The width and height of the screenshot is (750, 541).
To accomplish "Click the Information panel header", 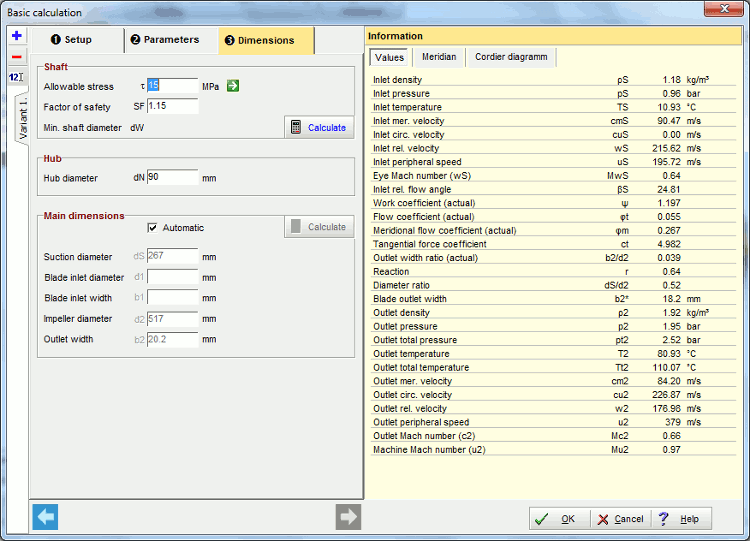I will 554,36.
